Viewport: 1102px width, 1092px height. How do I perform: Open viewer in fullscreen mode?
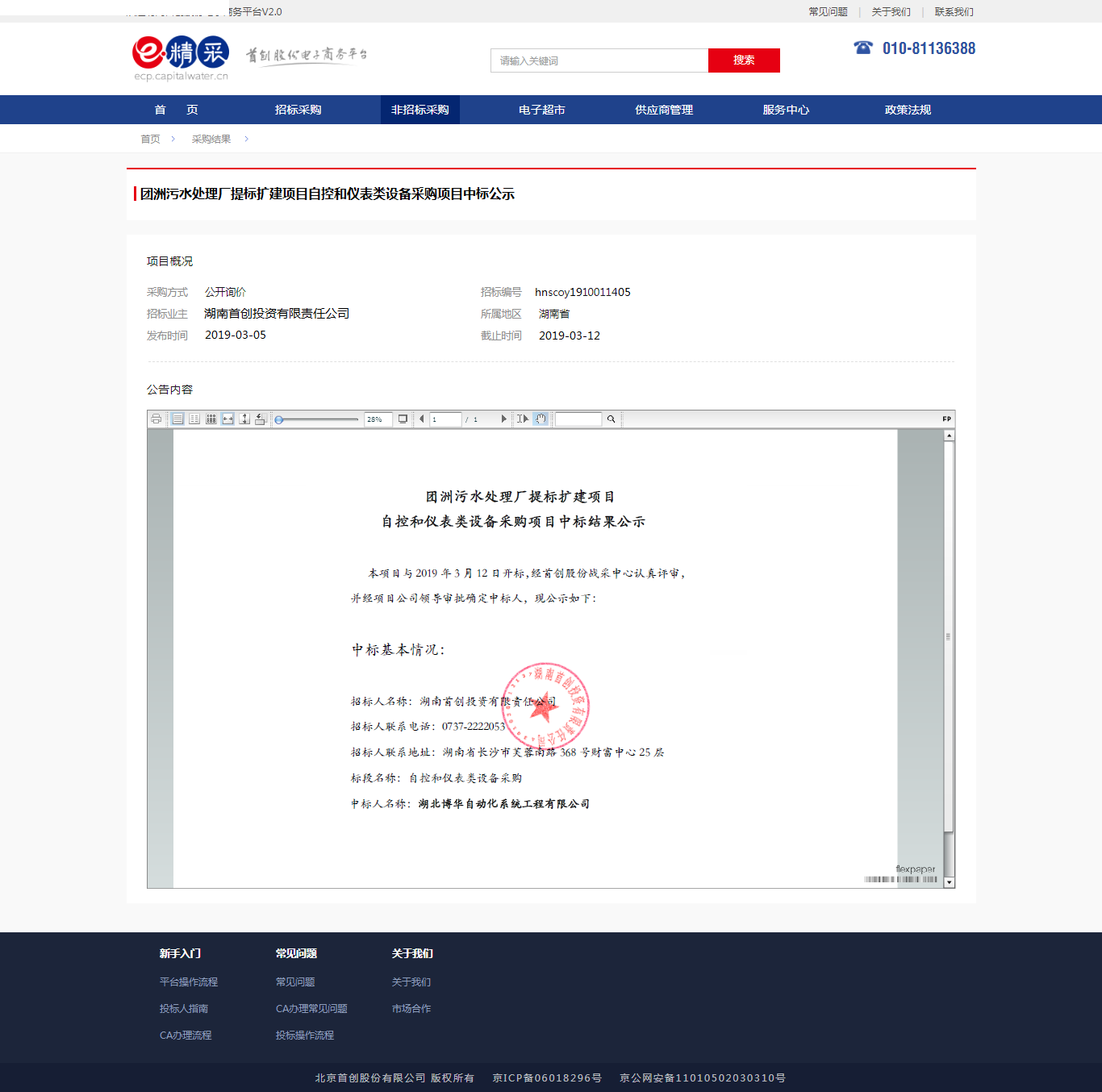pyautogui.click(x=403, y=419)
